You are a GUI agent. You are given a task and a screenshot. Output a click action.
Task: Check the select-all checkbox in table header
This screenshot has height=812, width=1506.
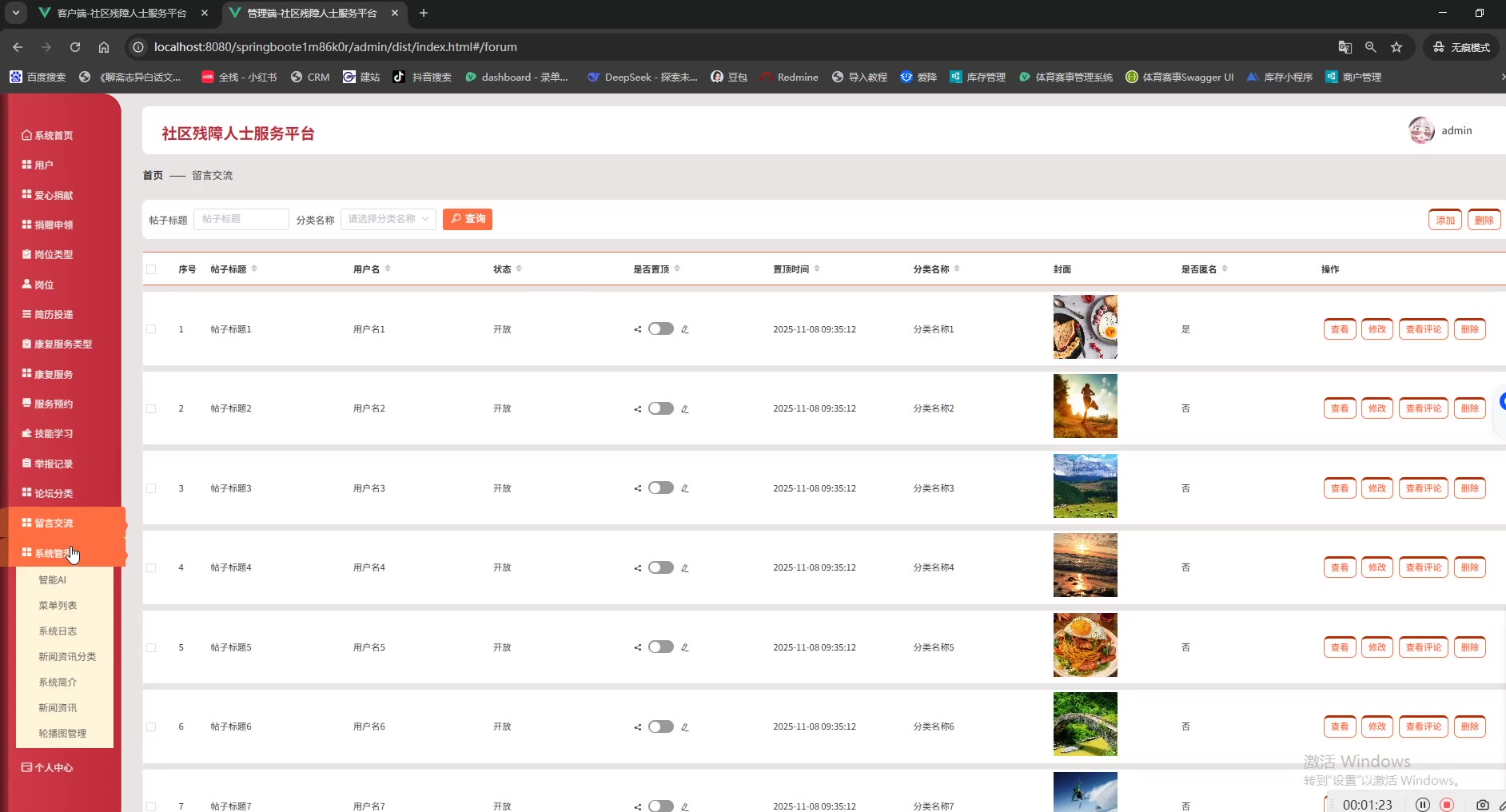[x=151, y=269]
